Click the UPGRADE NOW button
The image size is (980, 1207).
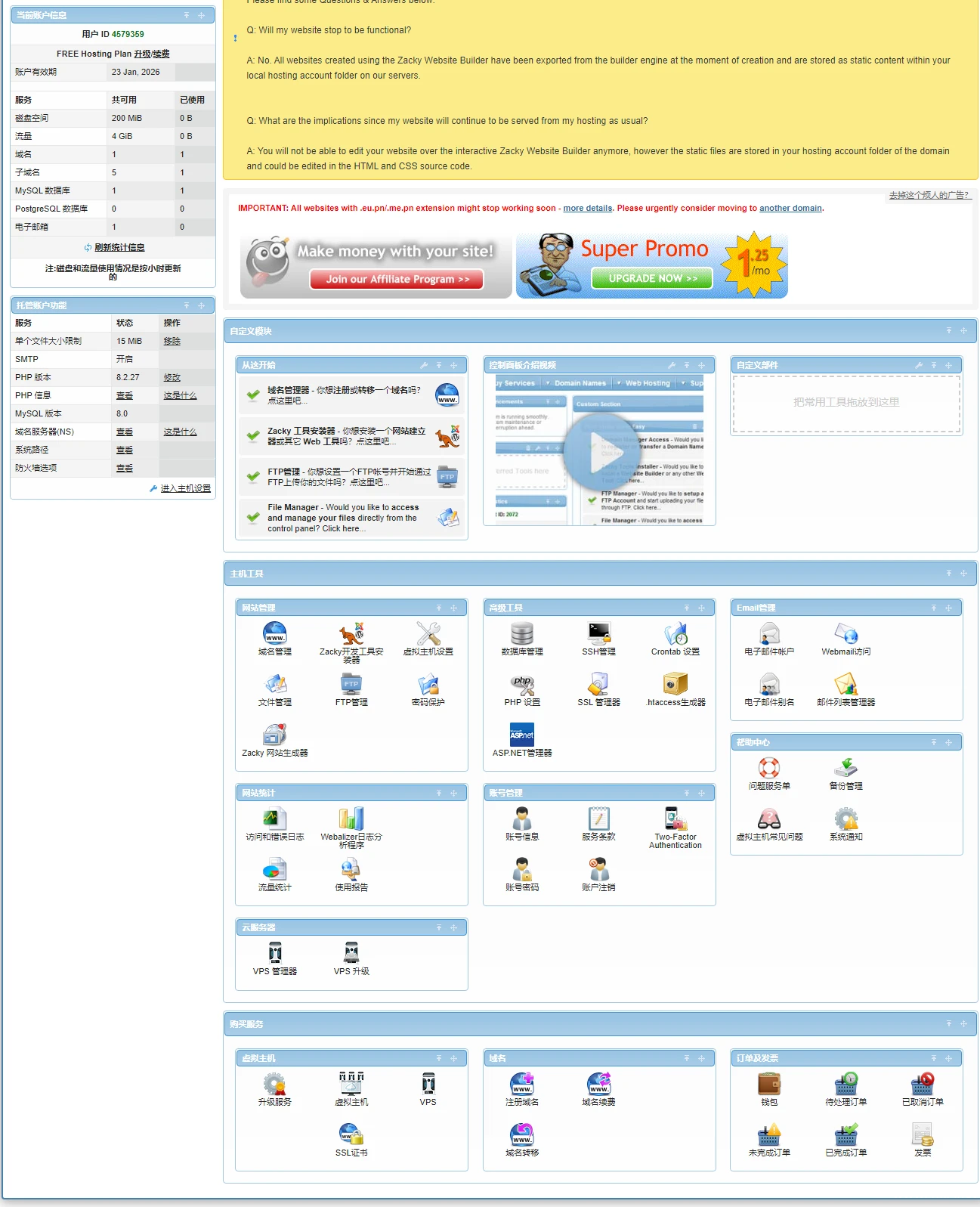click(651, 278)
